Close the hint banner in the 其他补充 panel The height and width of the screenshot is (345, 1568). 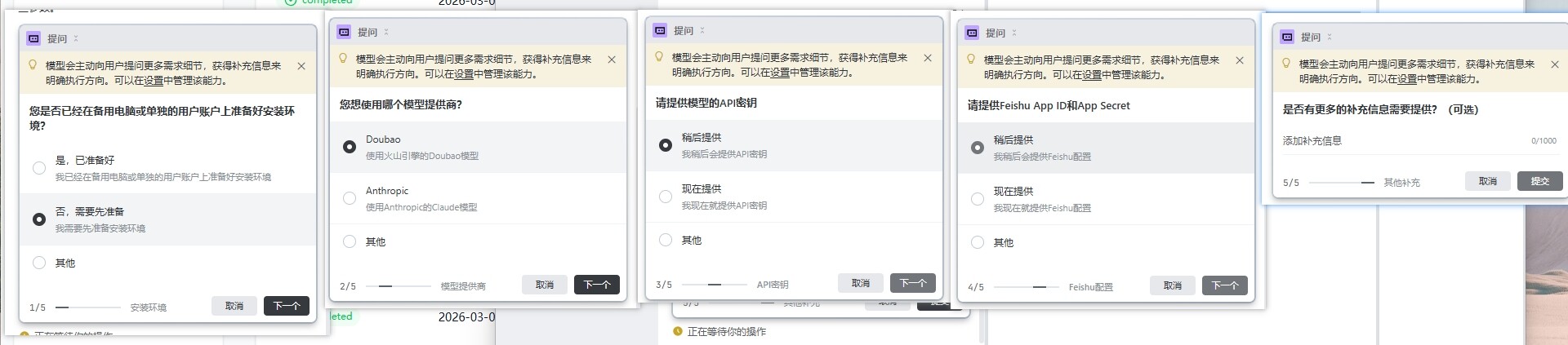point(1555,64)
